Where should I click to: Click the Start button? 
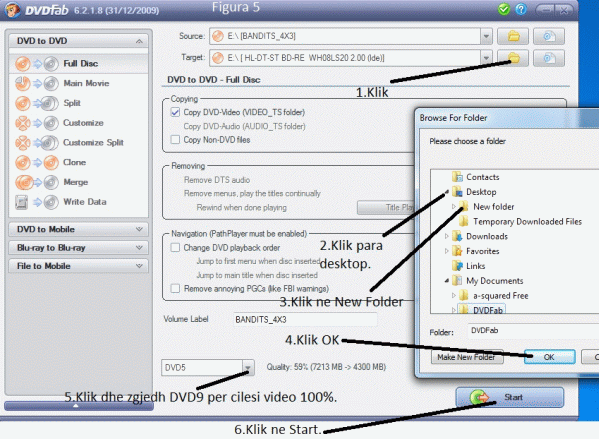pos(510,397)
